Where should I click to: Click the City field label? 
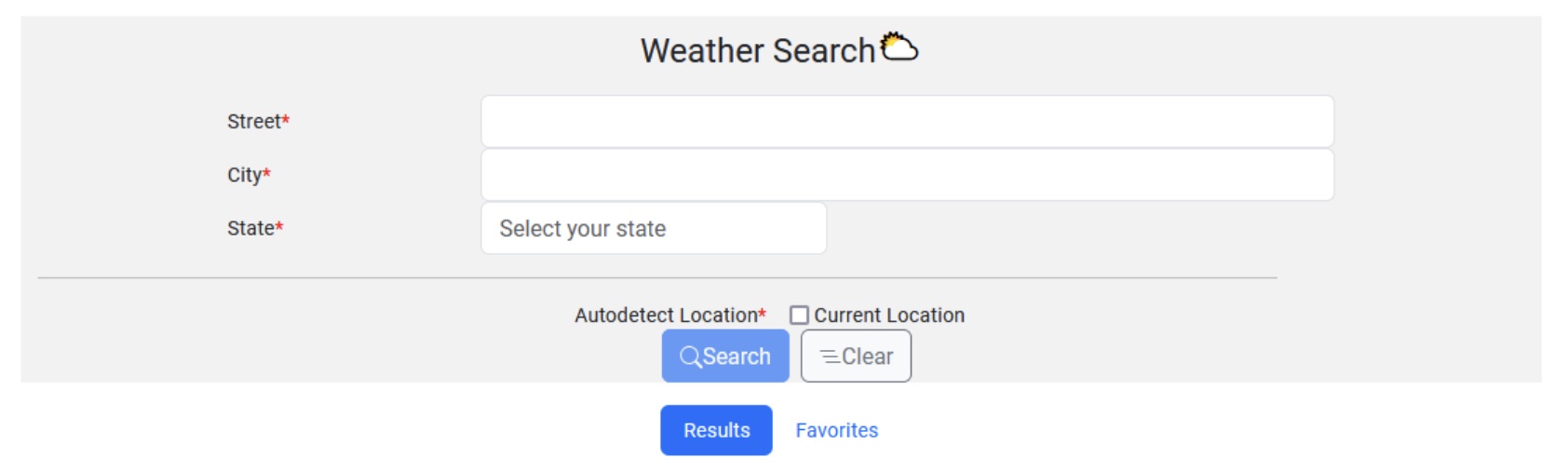(244, 175)
